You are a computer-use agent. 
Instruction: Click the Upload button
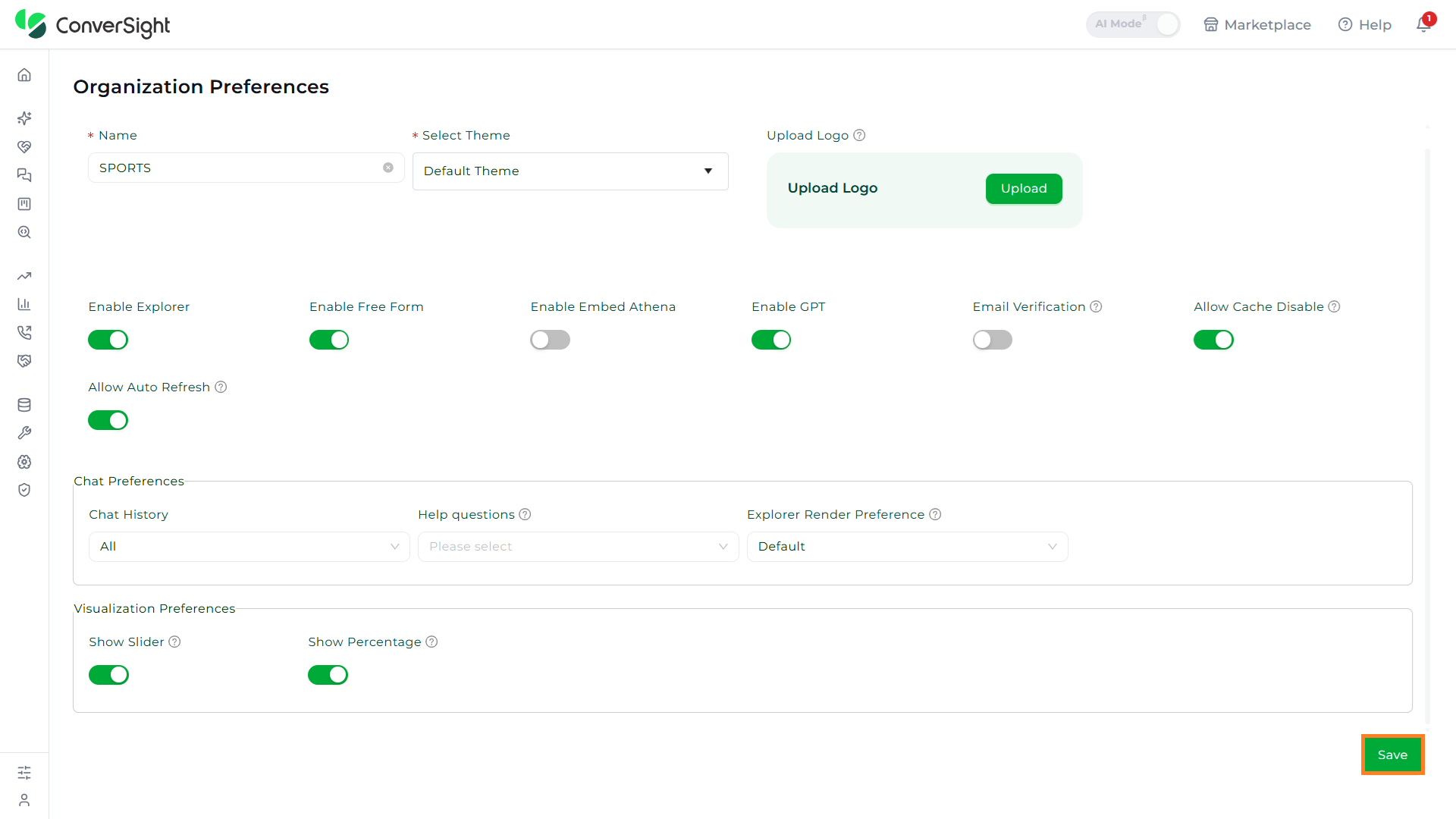pyautogui.click(x=1024, y=189)
